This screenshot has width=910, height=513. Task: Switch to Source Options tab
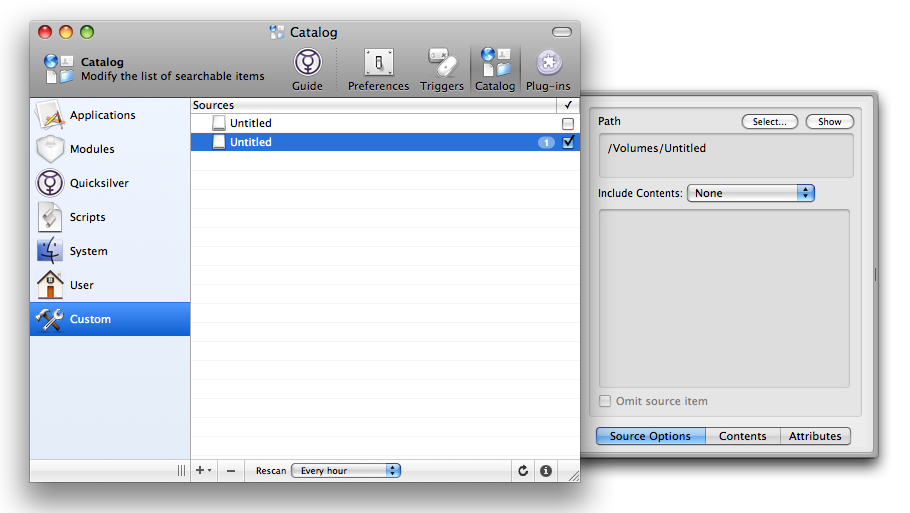click(650, 436)
